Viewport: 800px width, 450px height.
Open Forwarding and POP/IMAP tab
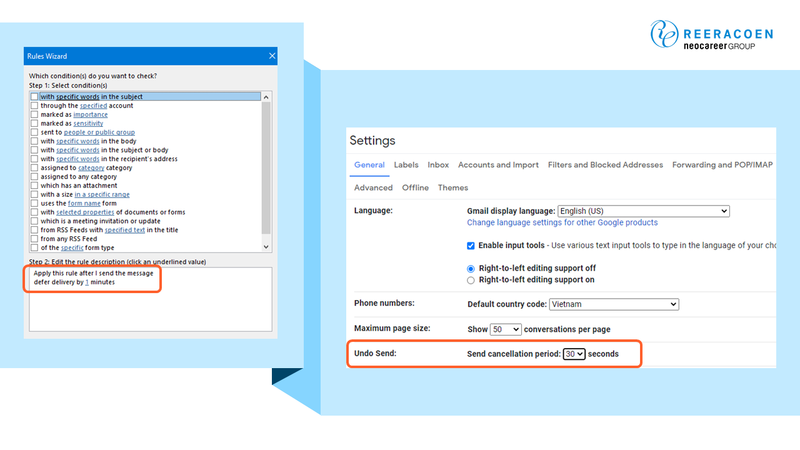[722, 165]
